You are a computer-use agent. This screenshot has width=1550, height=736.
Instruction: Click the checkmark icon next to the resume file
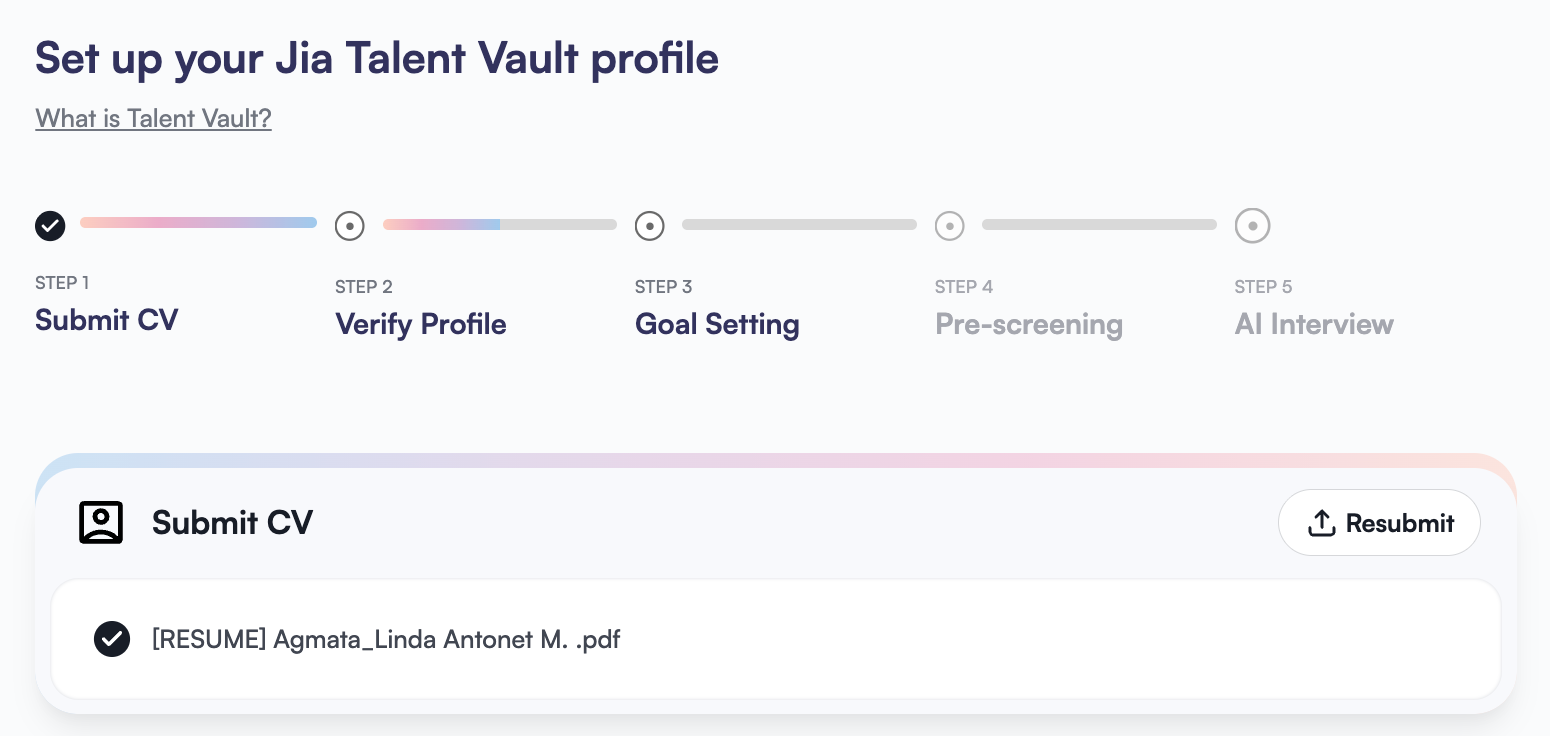pyautogui.click(x=112, y=639)
